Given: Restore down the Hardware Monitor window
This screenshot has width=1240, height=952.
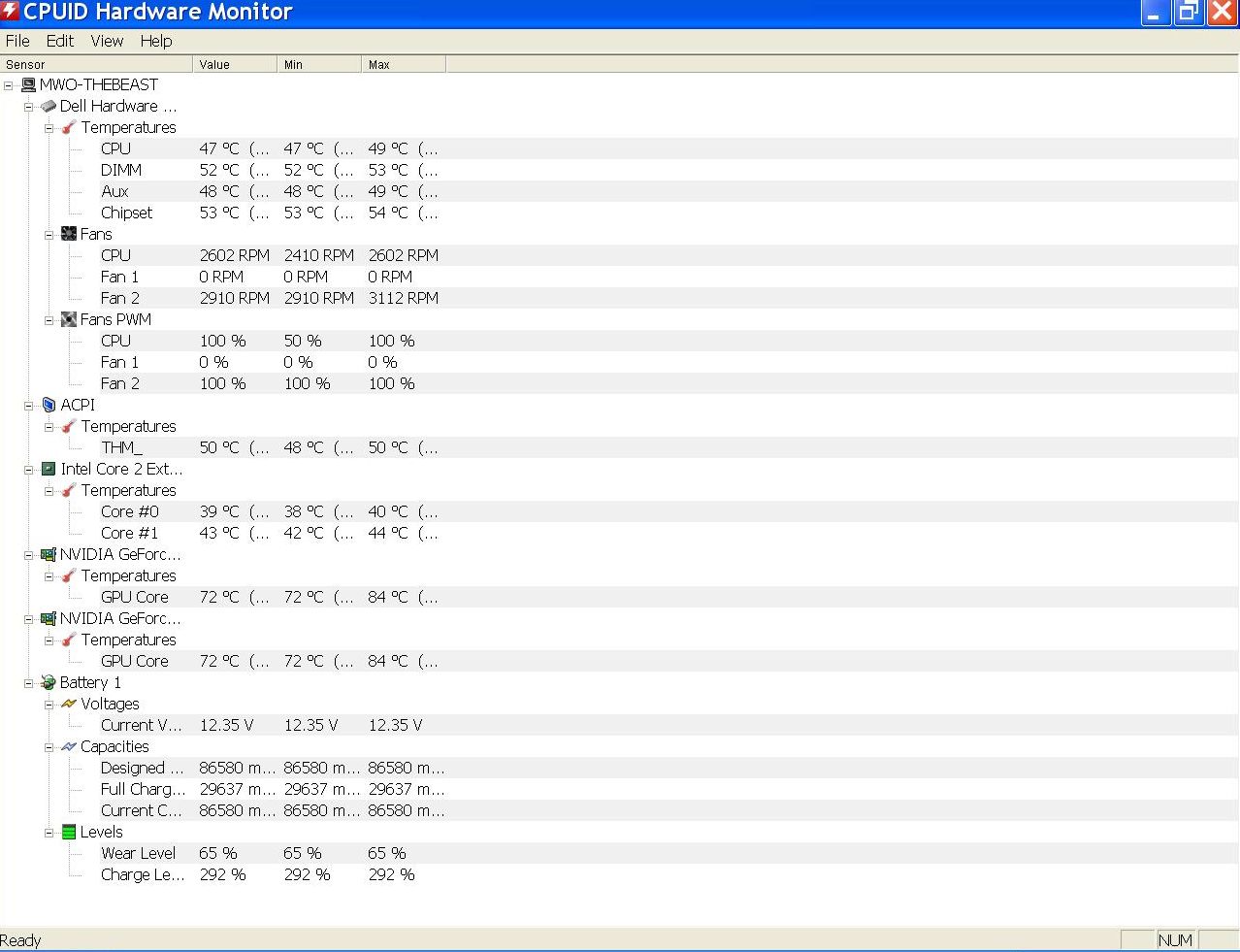Looking at the screenshot, I should pyautogui.click(x=1188, y=13).
